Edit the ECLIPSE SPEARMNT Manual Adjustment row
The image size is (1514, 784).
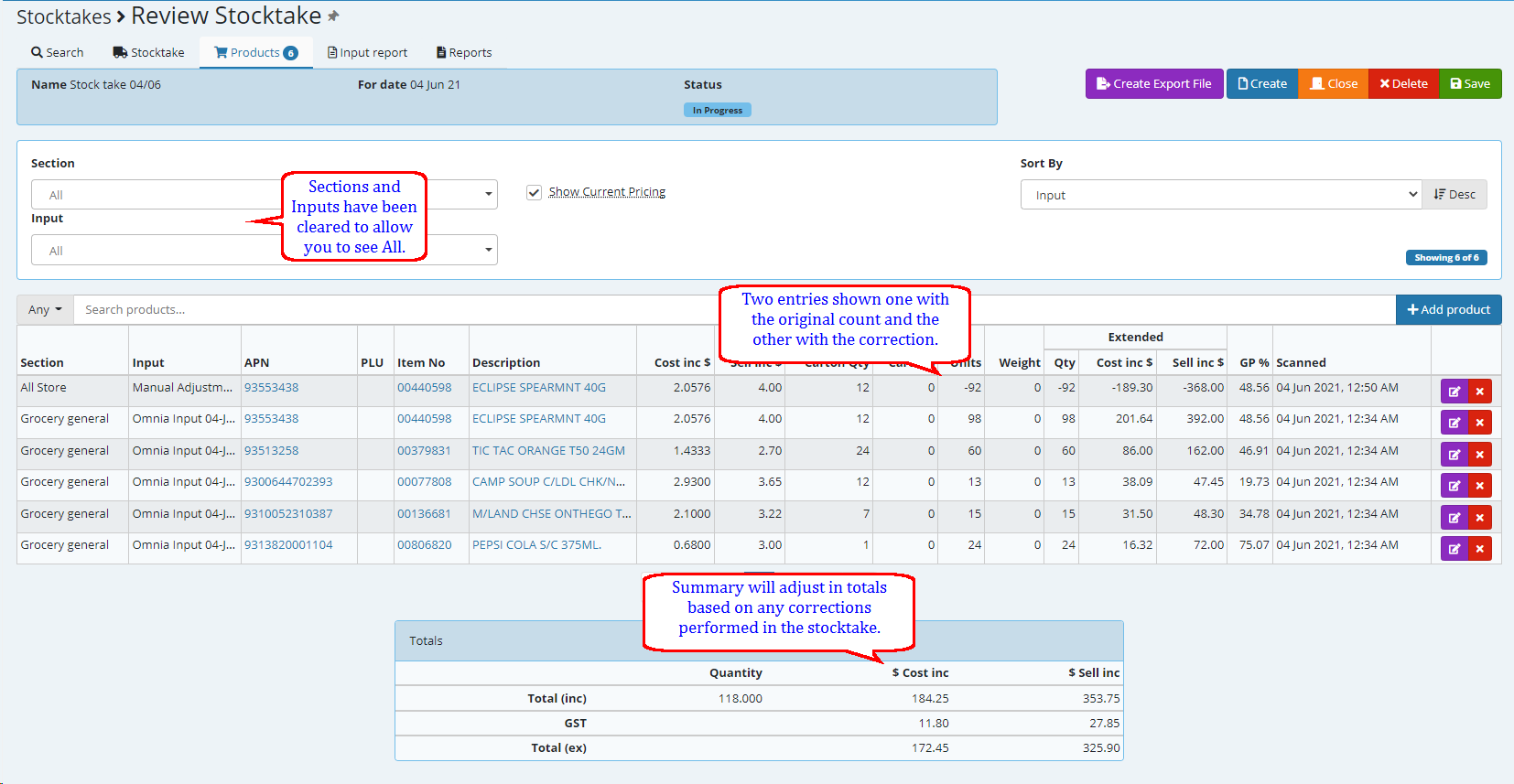(1454, 392)
